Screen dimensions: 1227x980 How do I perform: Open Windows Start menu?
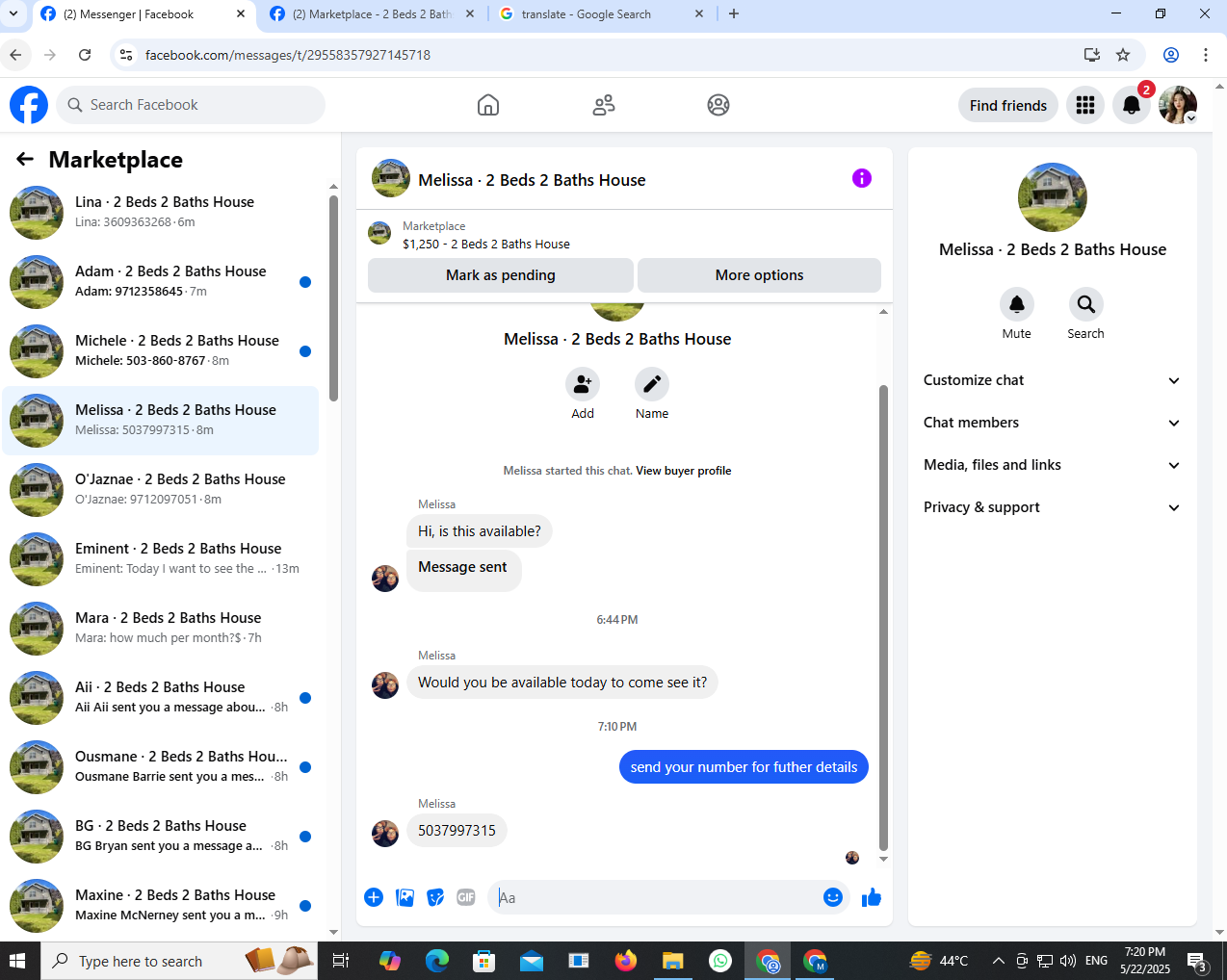point(17,961)
